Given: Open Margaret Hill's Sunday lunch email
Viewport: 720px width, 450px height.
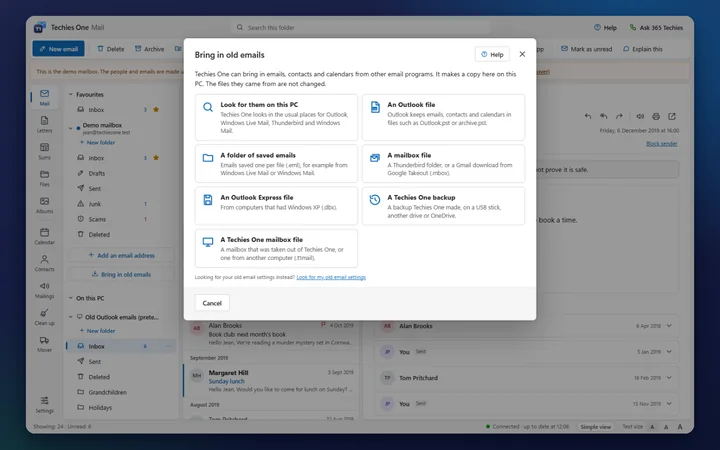Looking at the screenshot, I should (x=271, y=381).
